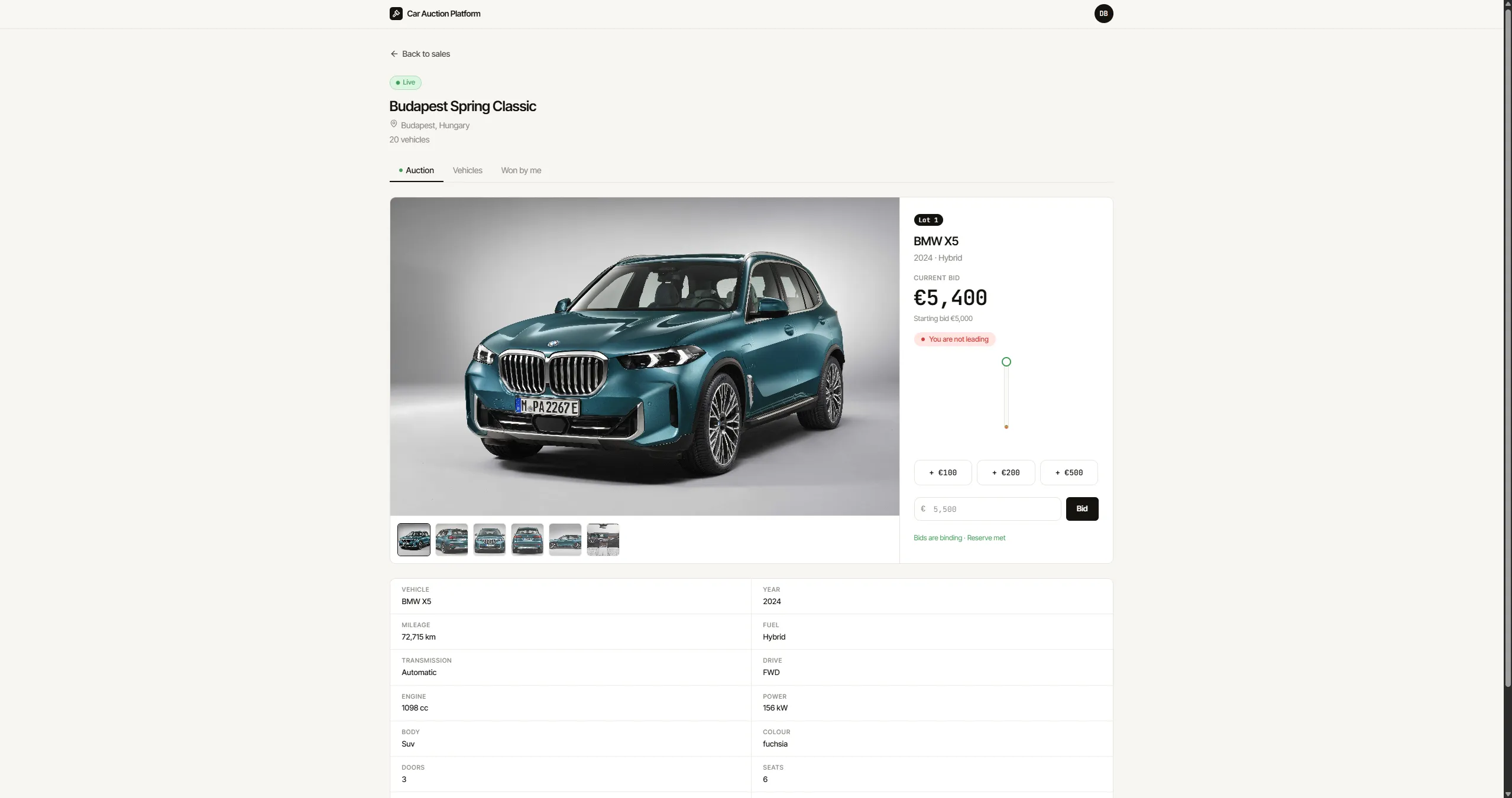Click the location pin icon near Budapest, Hungary
The width and height of the screenshot is (1512, 798).
tap(393, 124)
